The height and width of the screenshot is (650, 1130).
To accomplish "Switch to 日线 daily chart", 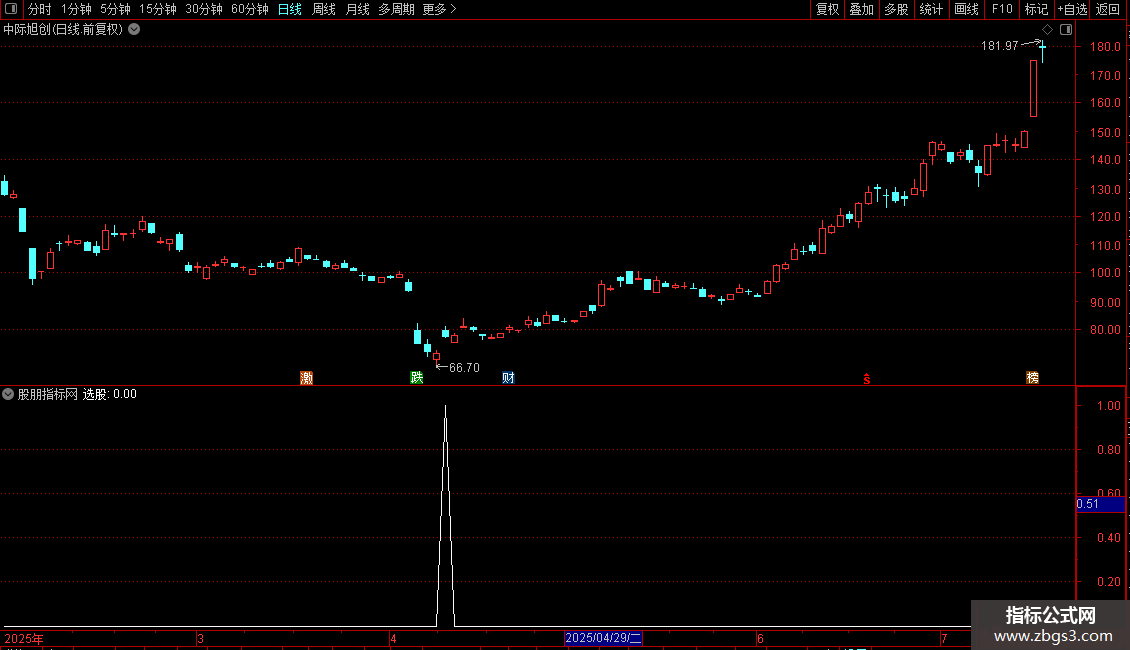I will [x=290, y=9].
